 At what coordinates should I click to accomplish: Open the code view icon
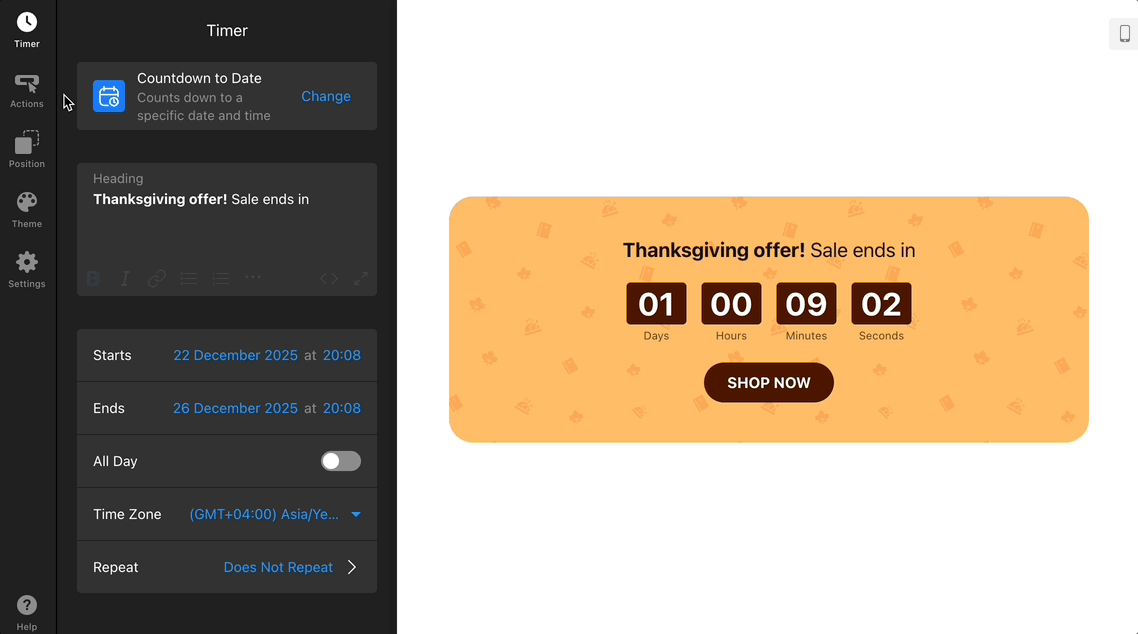click(329, 279)
